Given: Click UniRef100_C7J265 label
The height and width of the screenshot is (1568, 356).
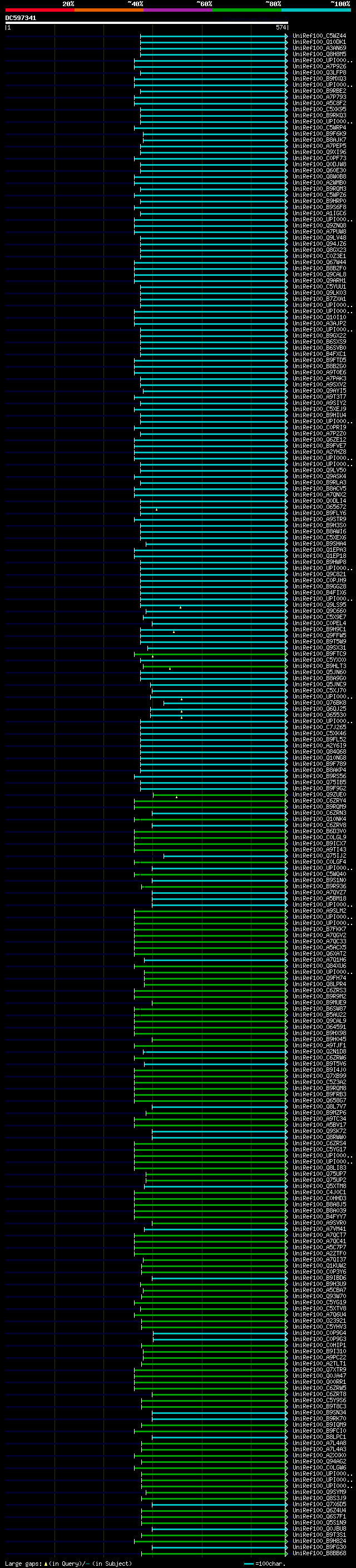Looking at the screenshot, I should click(x=319, y=728).
